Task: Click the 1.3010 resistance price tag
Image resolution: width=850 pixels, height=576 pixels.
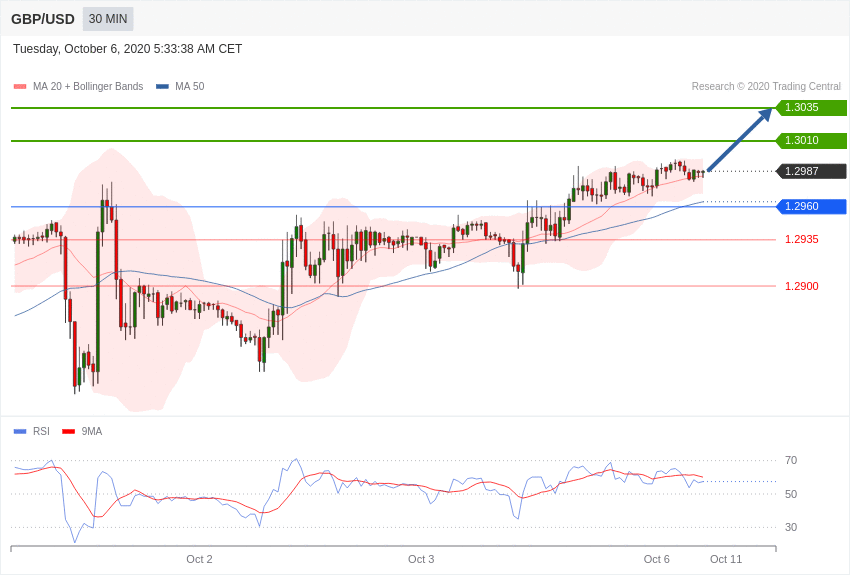Action: coord(812,140)
